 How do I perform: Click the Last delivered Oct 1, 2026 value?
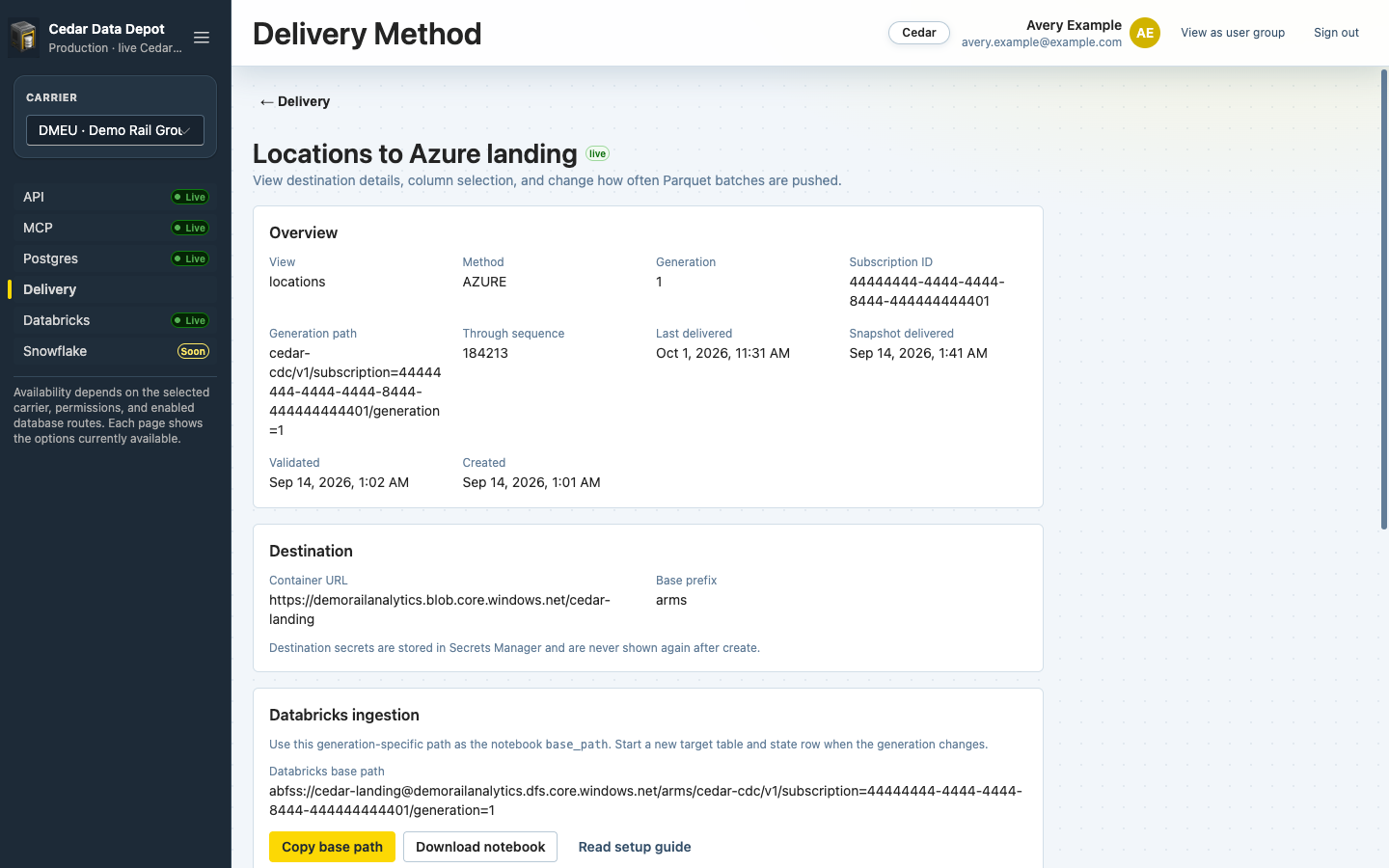(722, 353)
